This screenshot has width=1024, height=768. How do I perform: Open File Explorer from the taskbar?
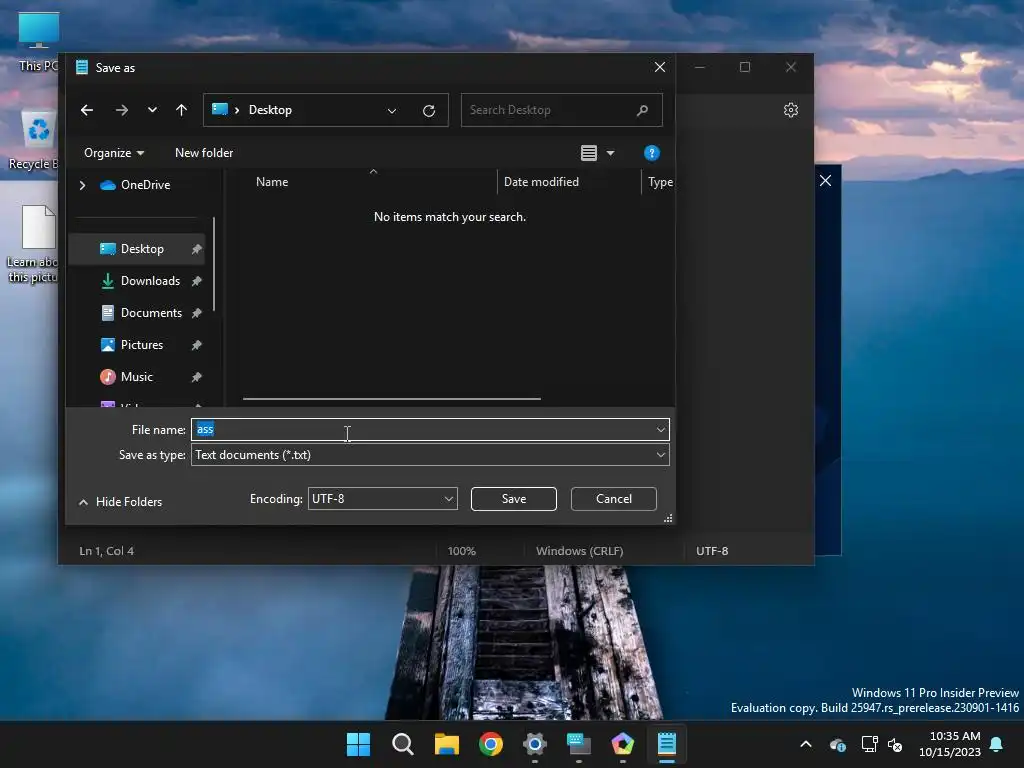[x=447, y=744]
